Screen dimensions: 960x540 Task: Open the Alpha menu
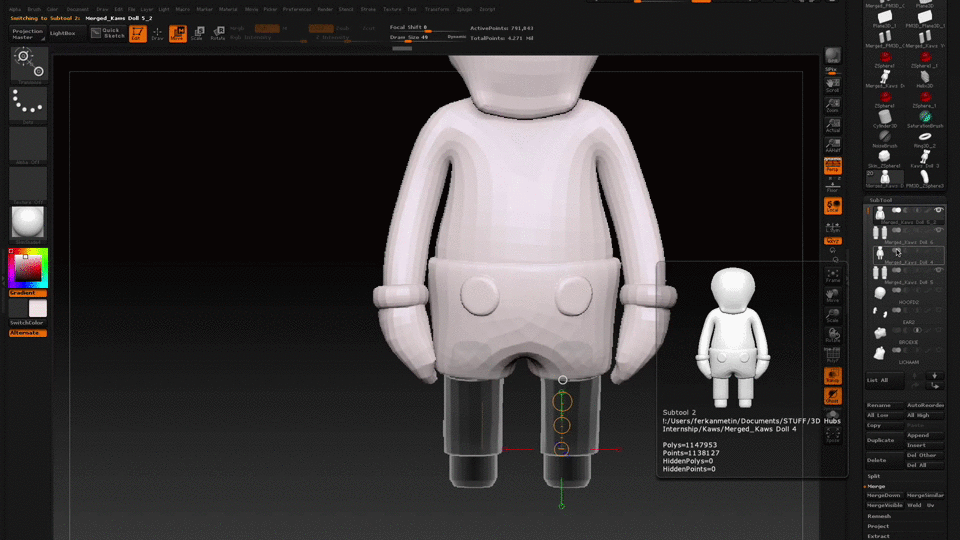15,9
